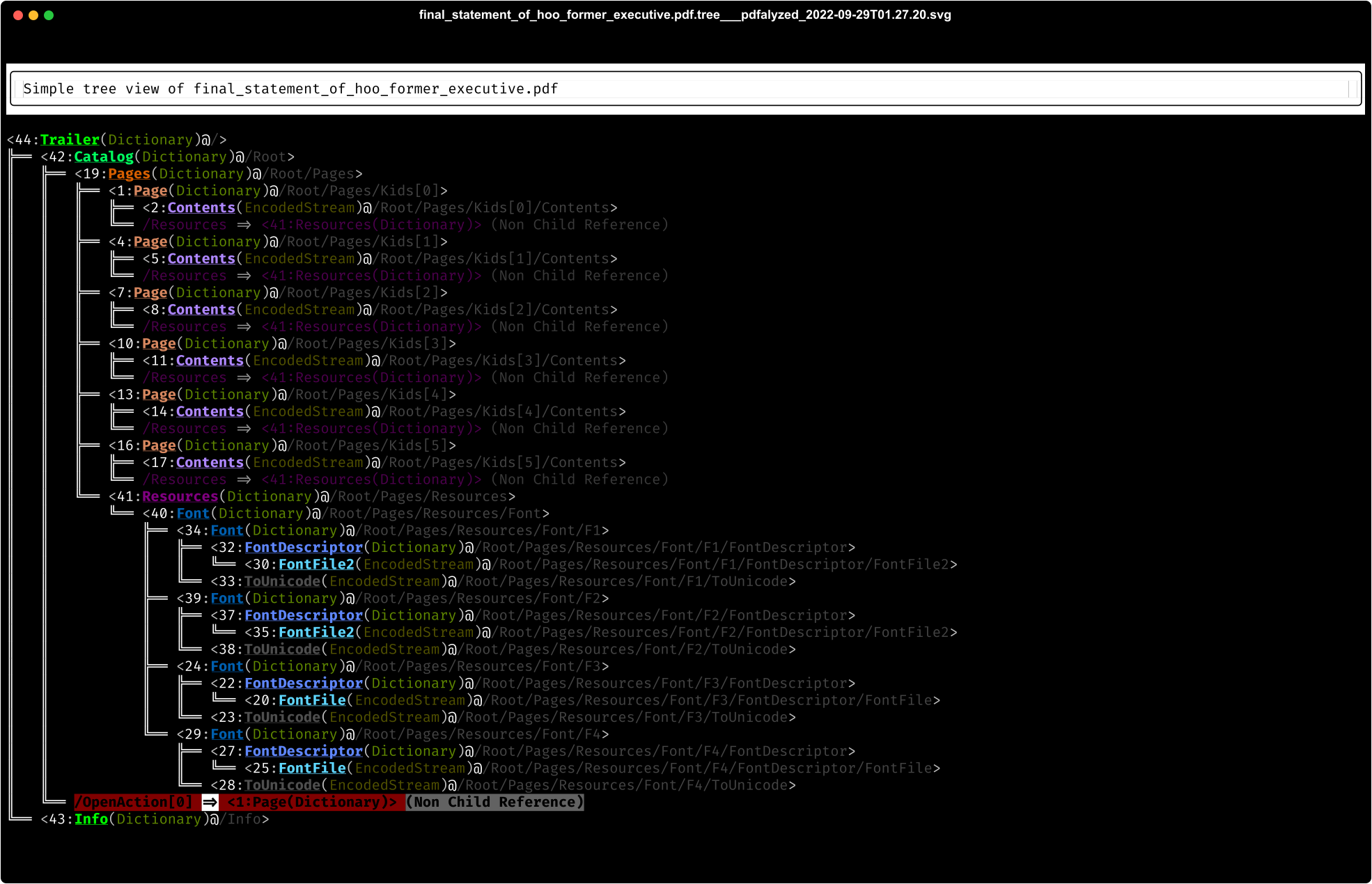1372x884 pixels.
Task: Click the ToUnicode link on row 38
Action: coord(283,649)
